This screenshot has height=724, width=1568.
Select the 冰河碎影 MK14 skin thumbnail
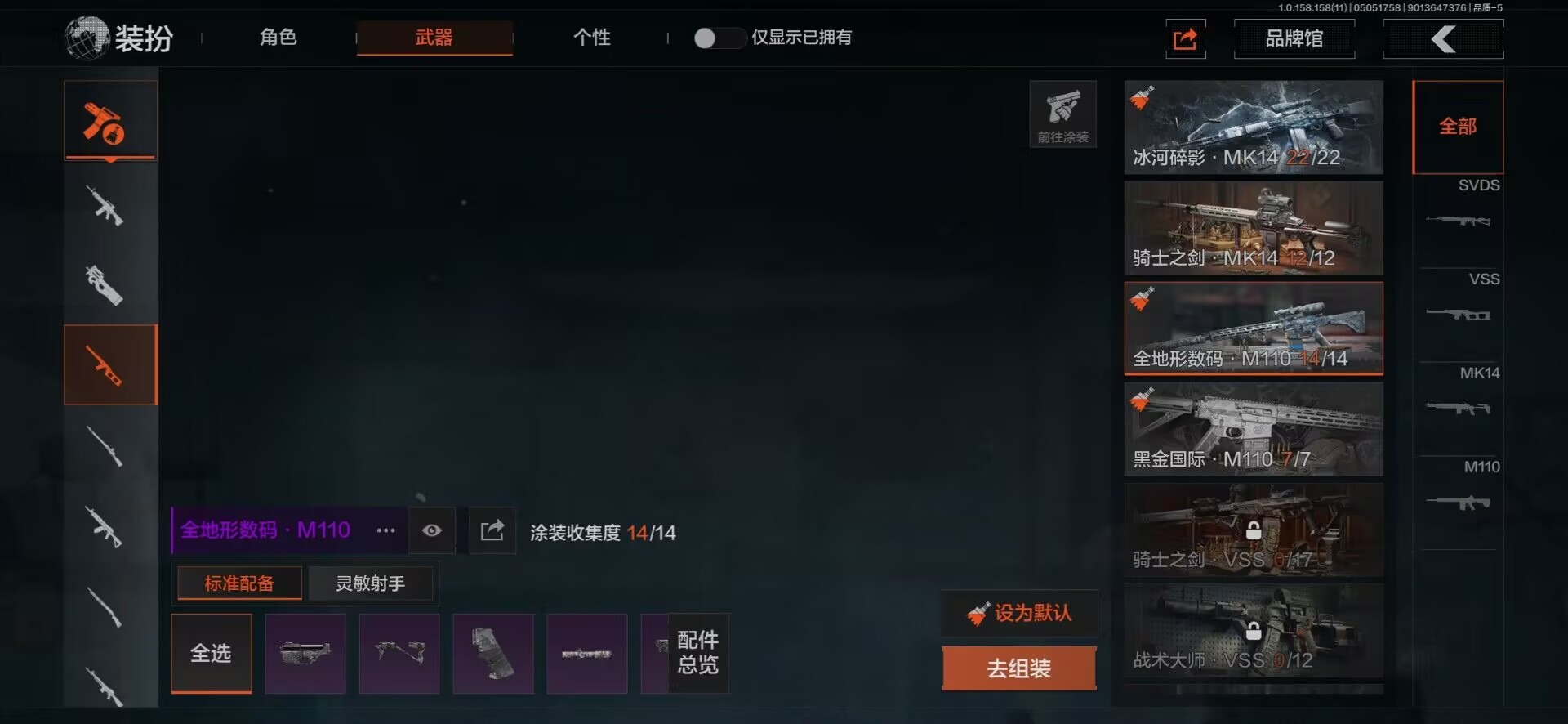pos(1254,127)
